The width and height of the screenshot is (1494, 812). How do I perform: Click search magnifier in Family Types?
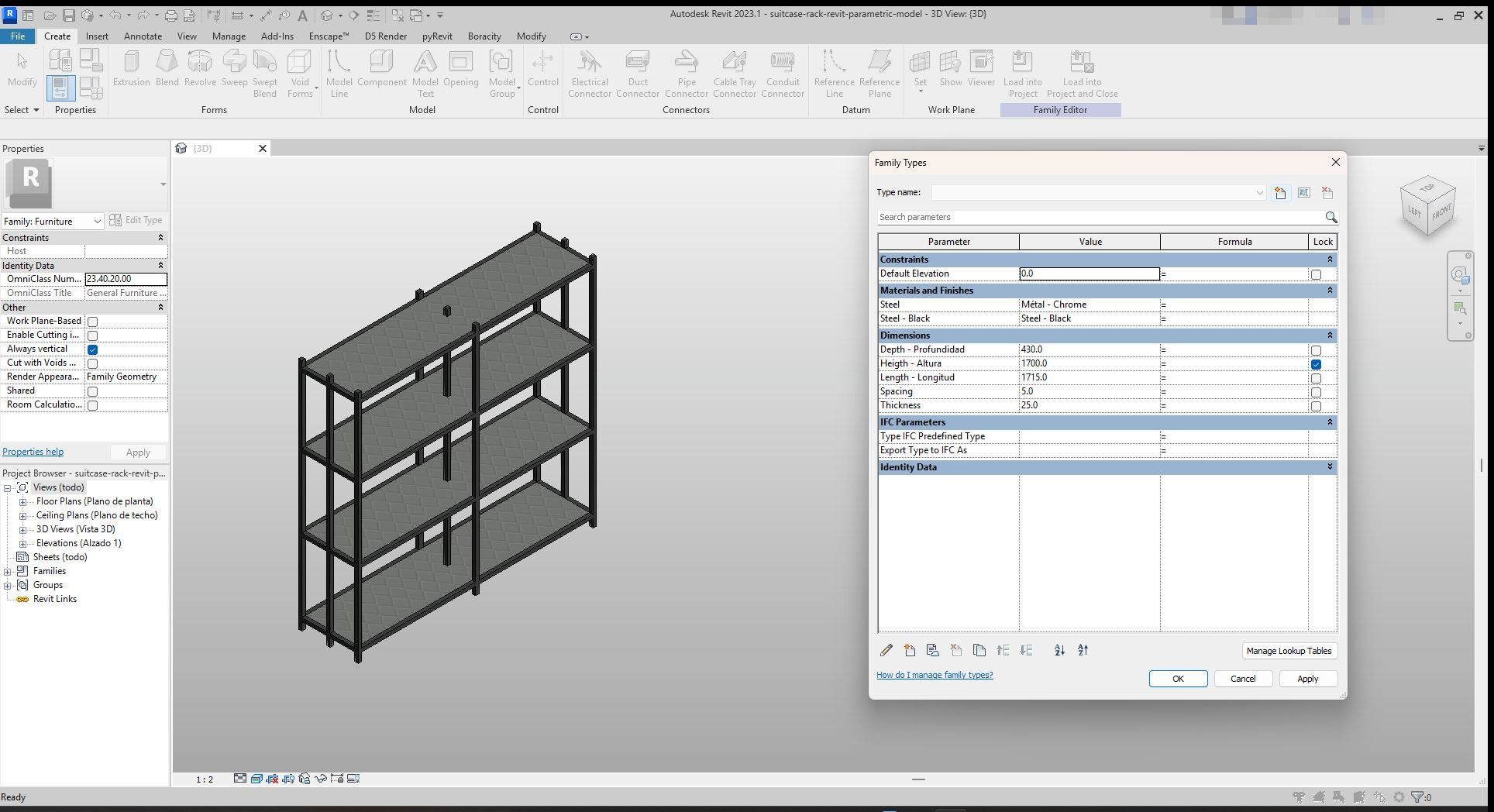pos(1330,218)
